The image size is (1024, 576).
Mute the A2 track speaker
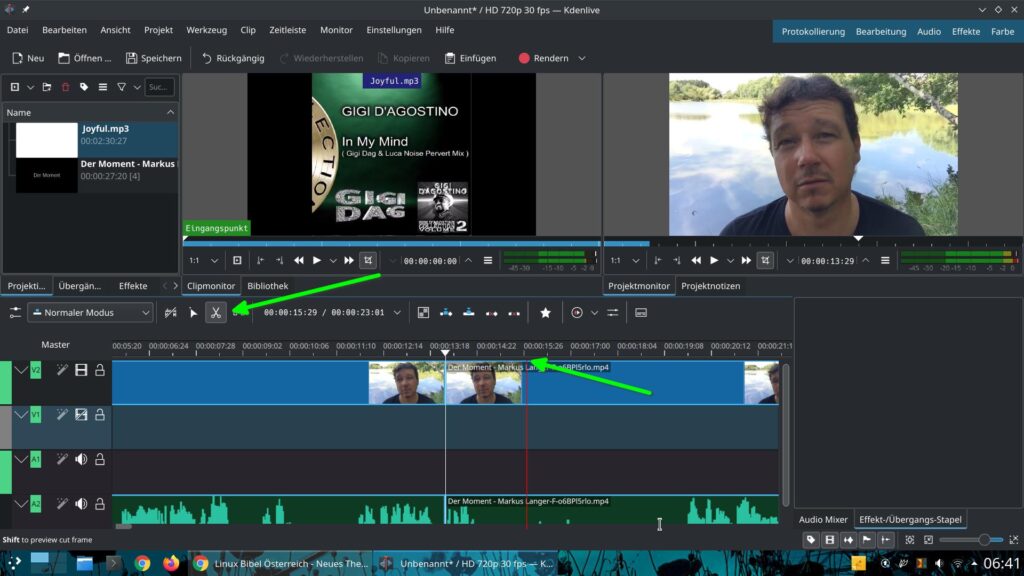[81, 504]
